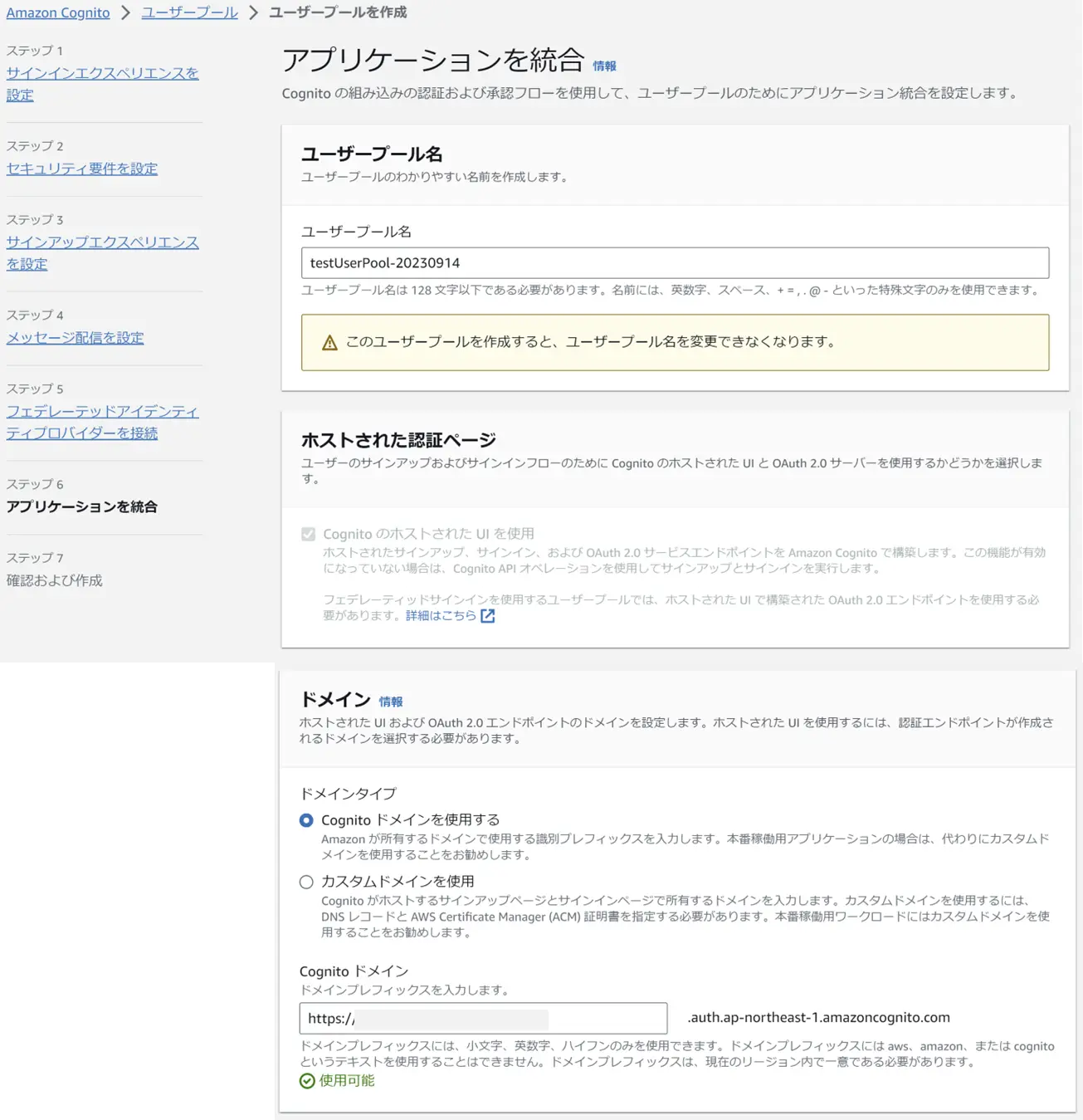Click the breadcrumb chevron after ユーザープール

coord(253,12)
